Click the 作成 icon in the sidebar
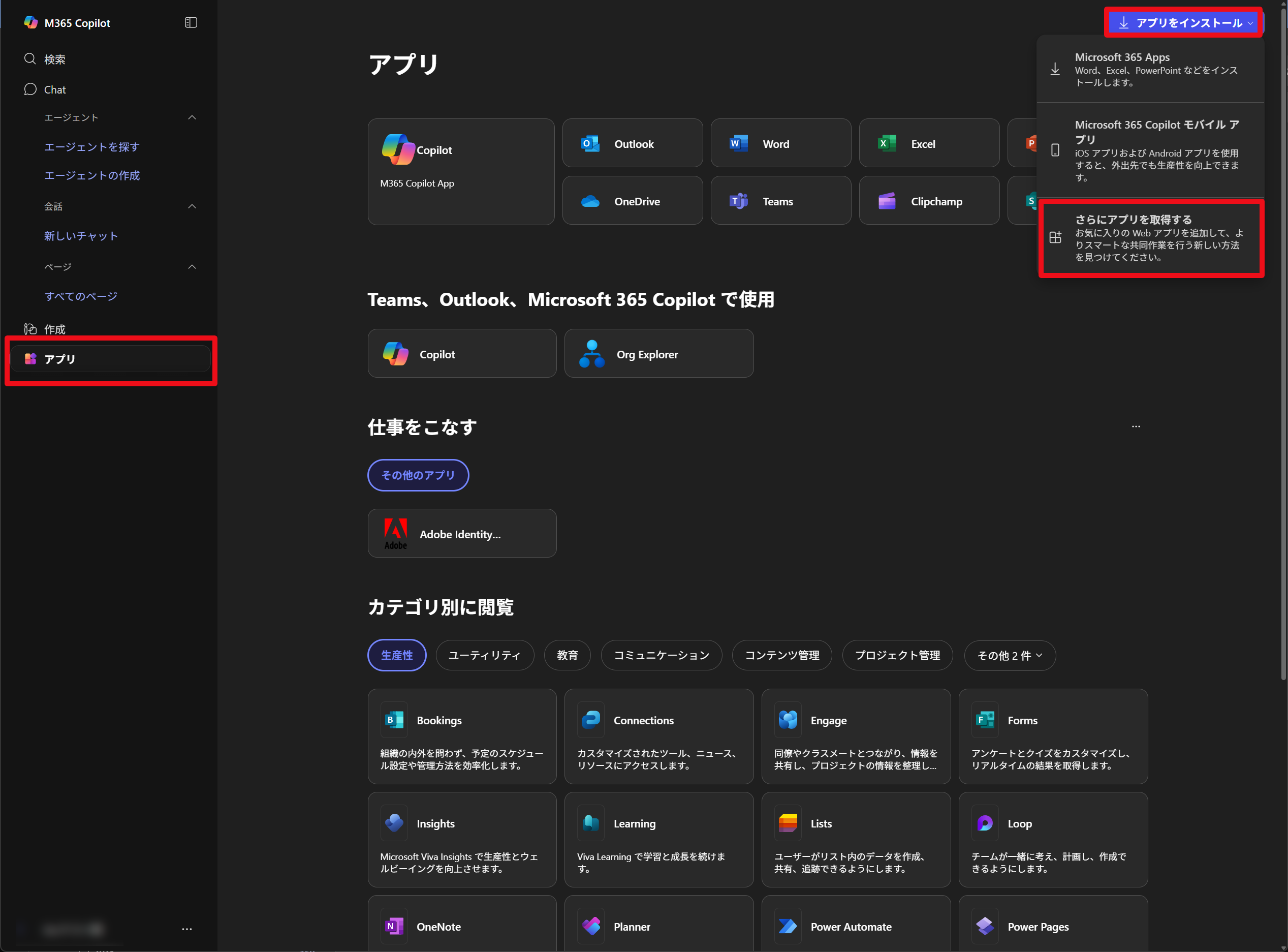Screen dimensions: 1288x952 [30, 329]
